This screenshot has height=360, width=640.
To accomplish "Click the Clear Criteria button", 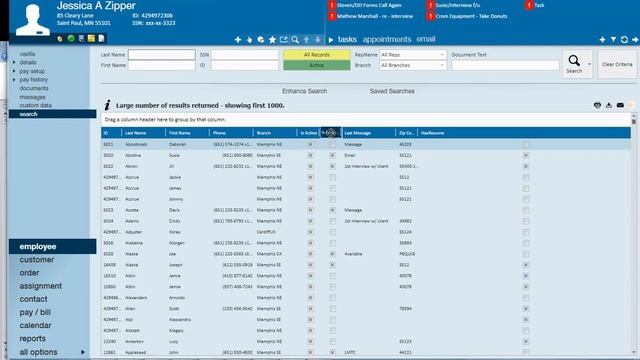I will (x=617, y=64).
